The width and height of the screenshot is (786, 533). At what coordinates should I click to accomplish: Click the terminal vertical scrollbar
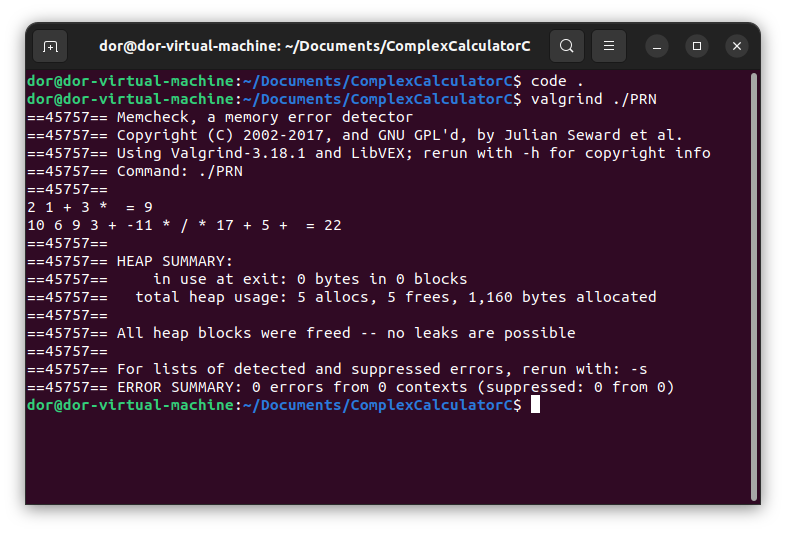coord(754,287)
